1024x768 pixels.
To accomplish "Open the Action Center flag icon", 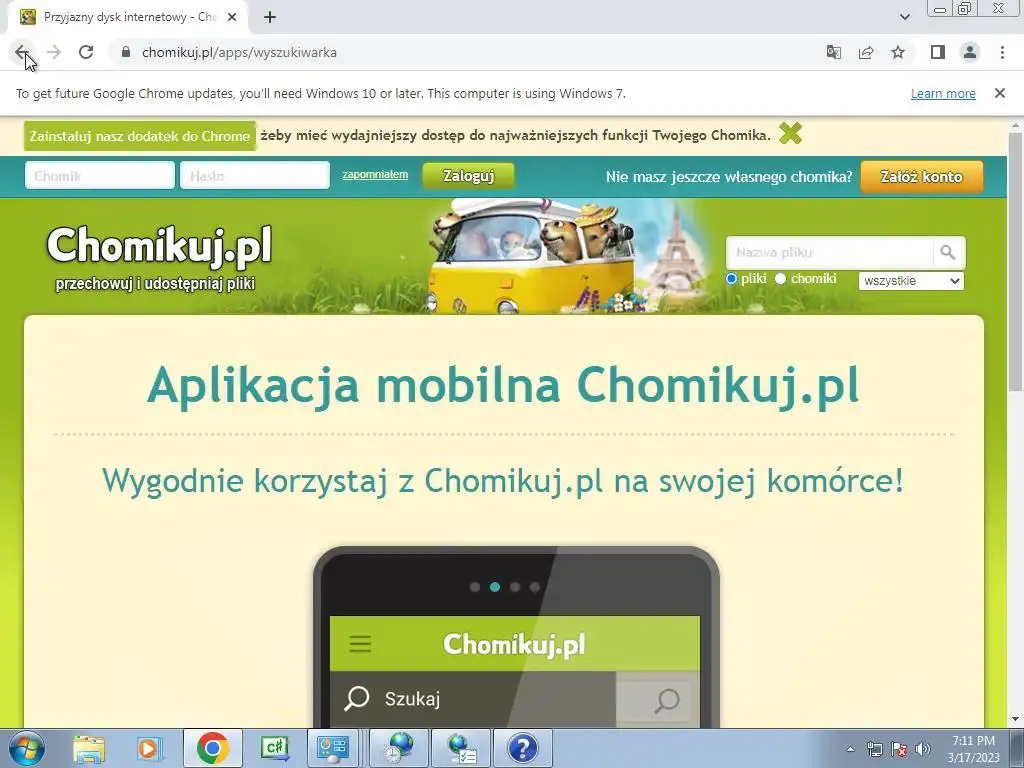I will click(x=899, y=749).
